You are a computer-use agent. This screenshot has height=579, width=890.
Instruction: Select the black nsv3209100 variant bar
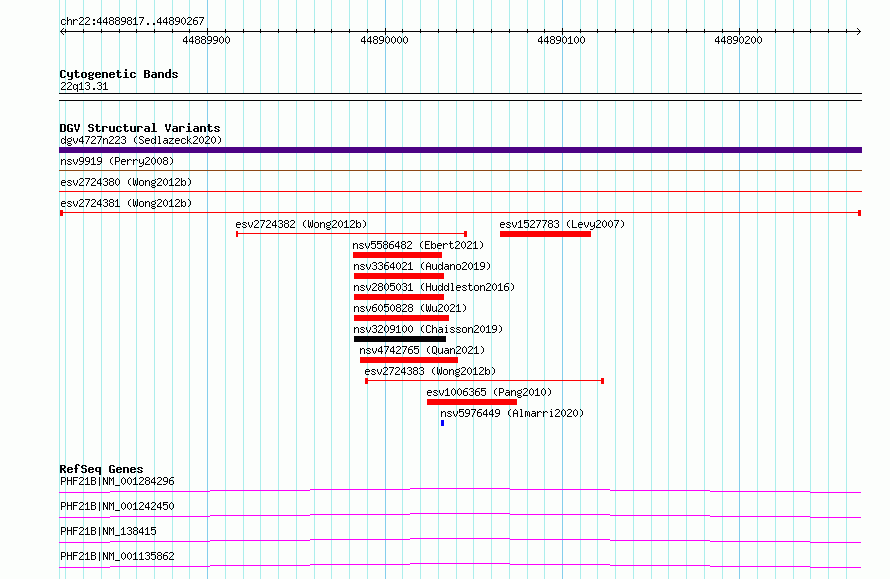pos(400,339)
